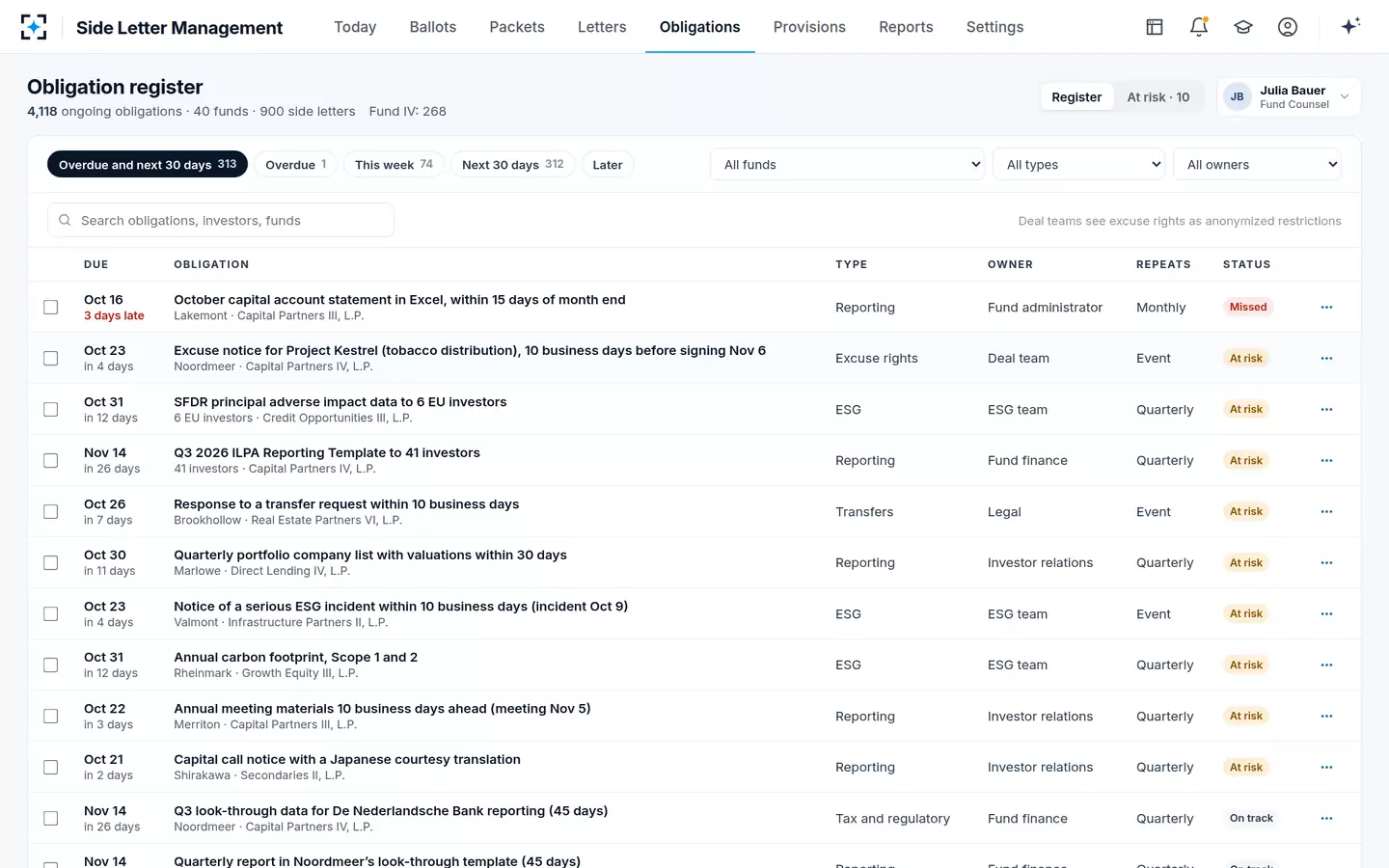Open more actions for De Nederlandsche Bank row
The width and height of the screenshot is (1389, 868).
[1326, 818]
